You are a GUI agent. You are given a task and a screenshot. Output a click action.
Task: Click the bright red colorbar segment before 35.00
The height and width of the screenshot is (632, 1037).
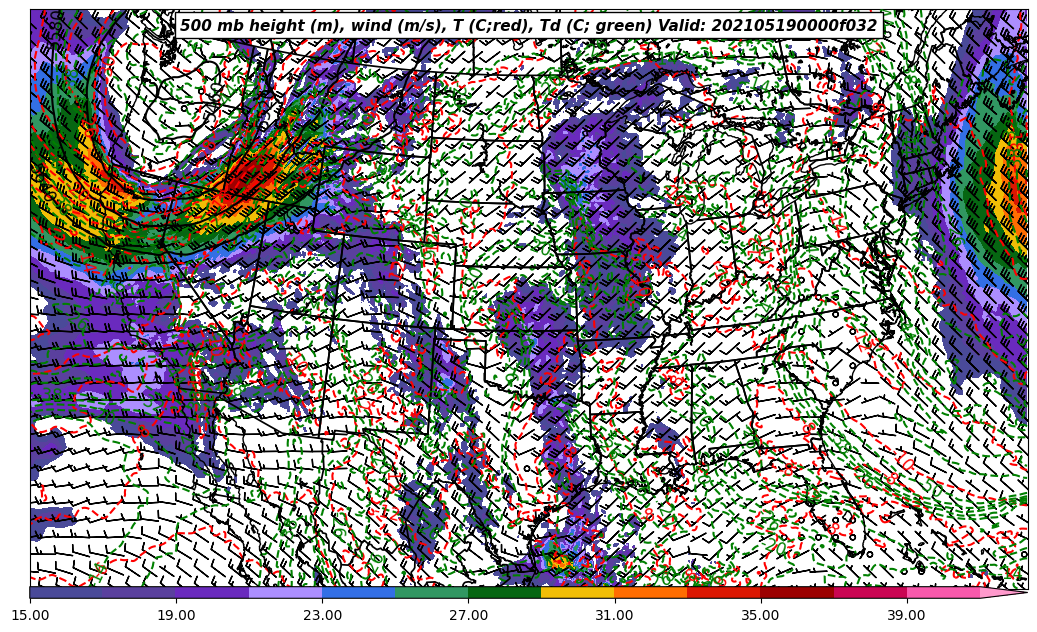[723, 592]
